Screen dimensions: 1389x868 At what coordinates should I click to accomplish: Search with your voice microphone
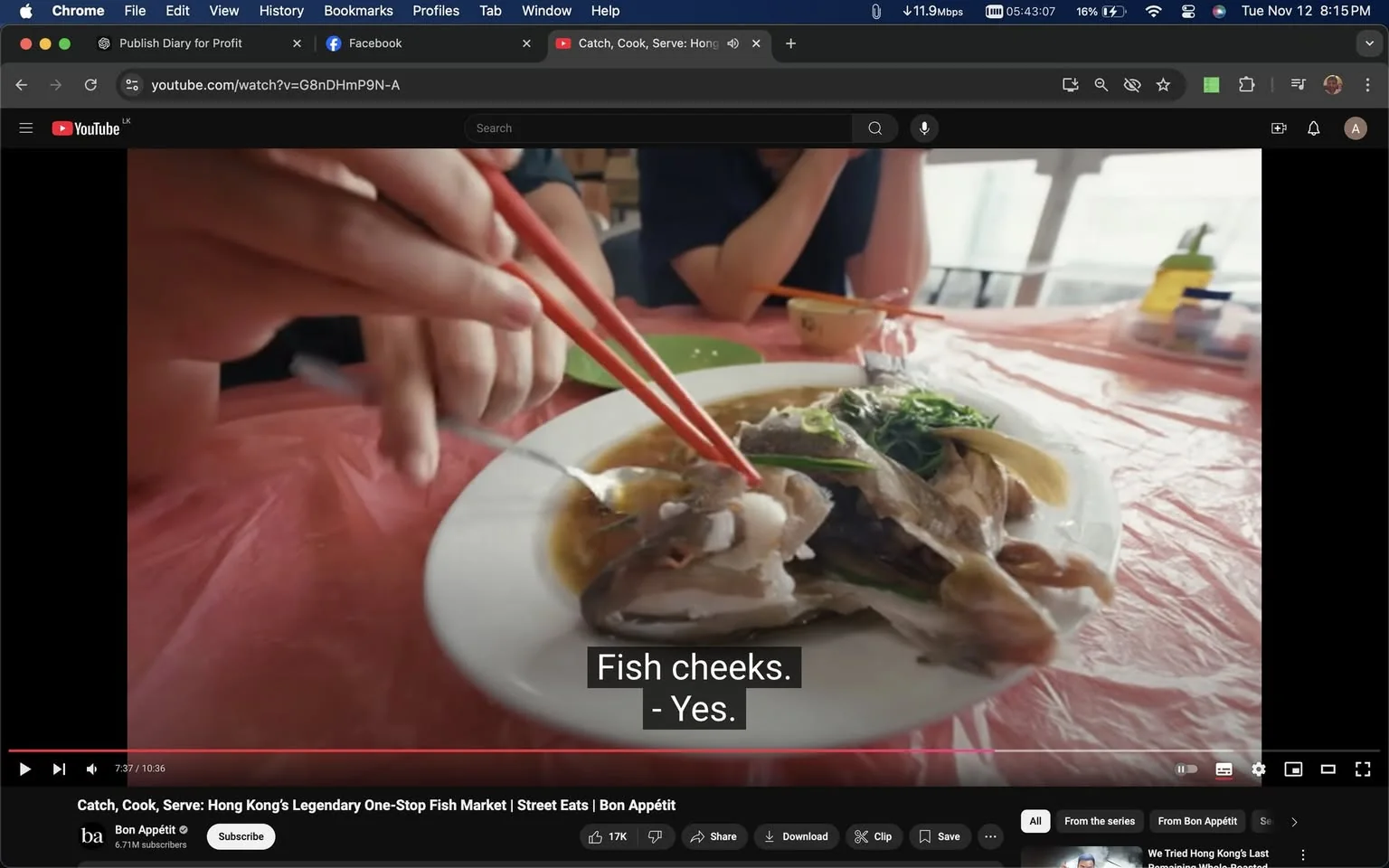924,128
